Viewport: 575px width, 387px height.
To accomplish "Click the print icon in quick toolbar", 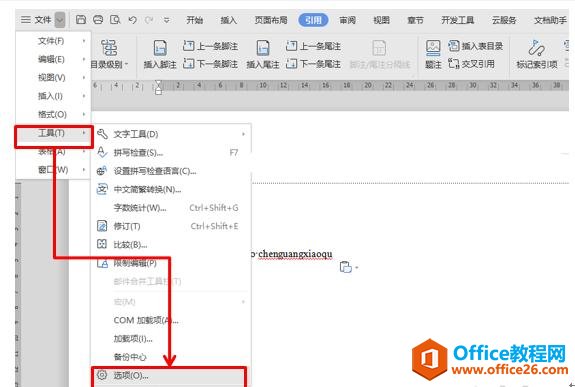I will [98, 19].
